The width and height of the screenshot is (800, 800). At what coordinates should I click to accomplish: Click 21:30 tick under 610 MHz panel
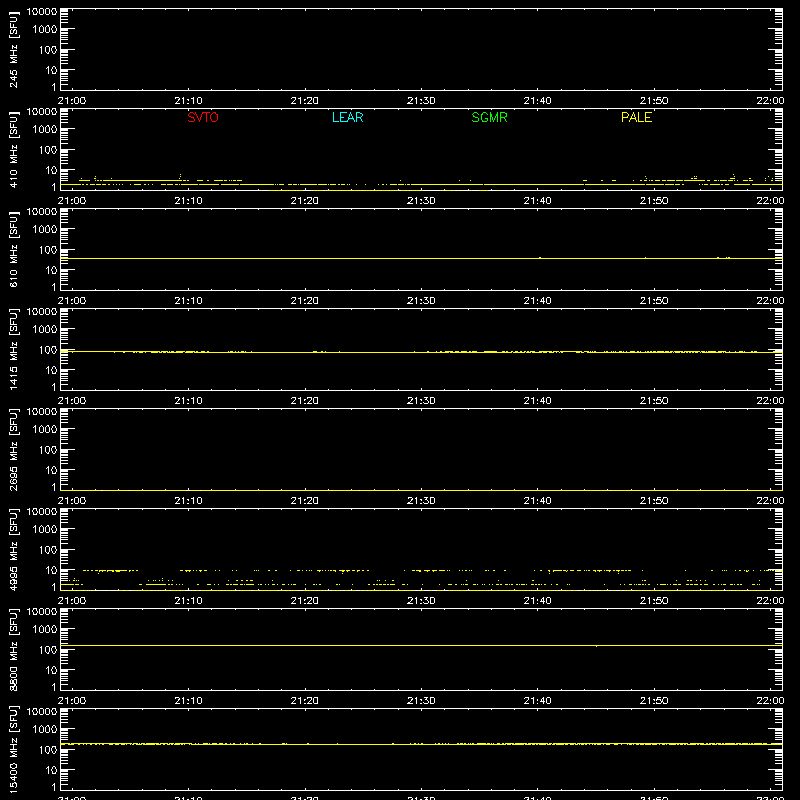(421, 301)
